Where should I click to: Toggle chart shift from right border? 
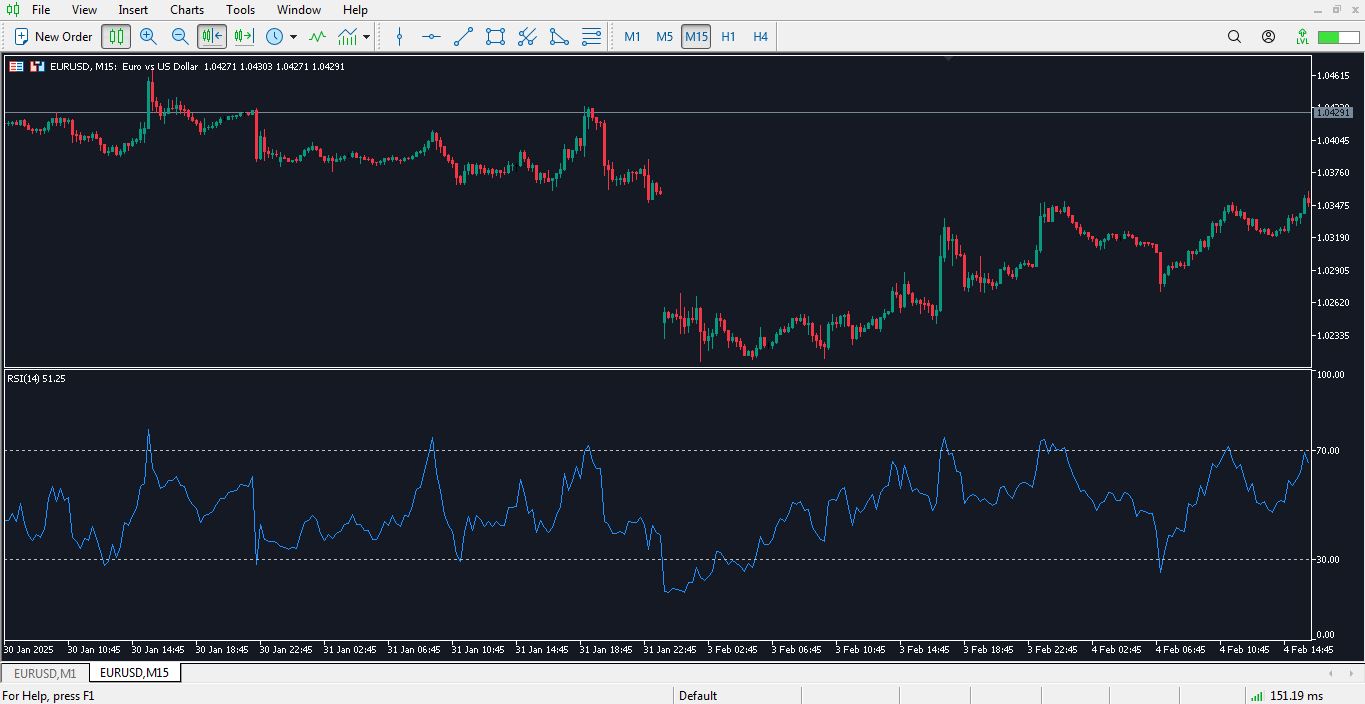pyautogui.click(x=212, y=37)
